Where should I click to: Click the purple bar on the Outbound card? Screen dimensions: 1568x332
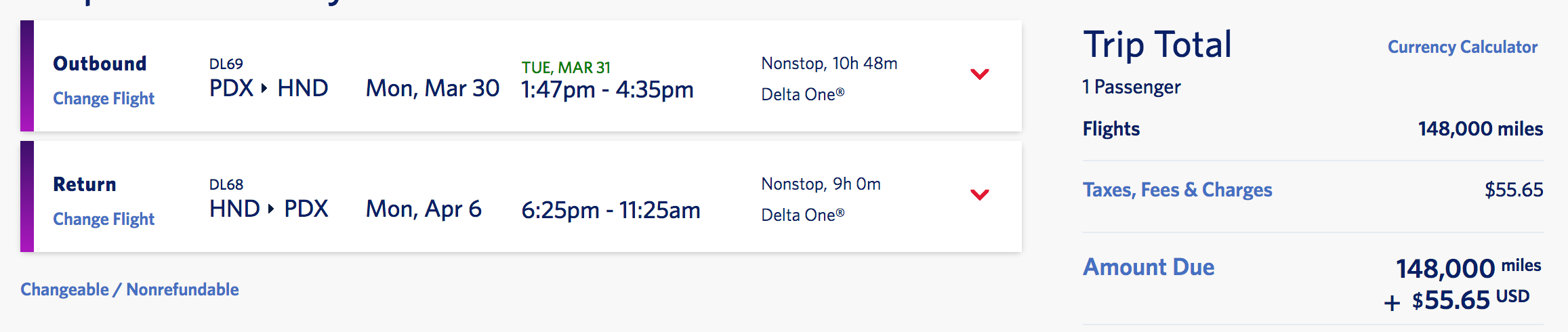[x=27, y=76]
